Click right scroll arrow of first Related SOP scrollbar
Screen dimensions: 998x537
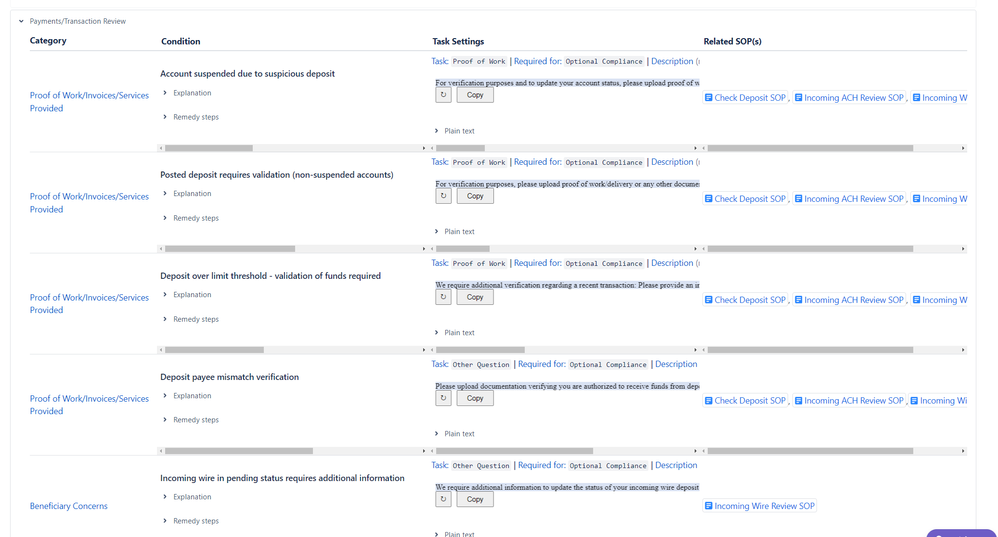coord(963,148)
